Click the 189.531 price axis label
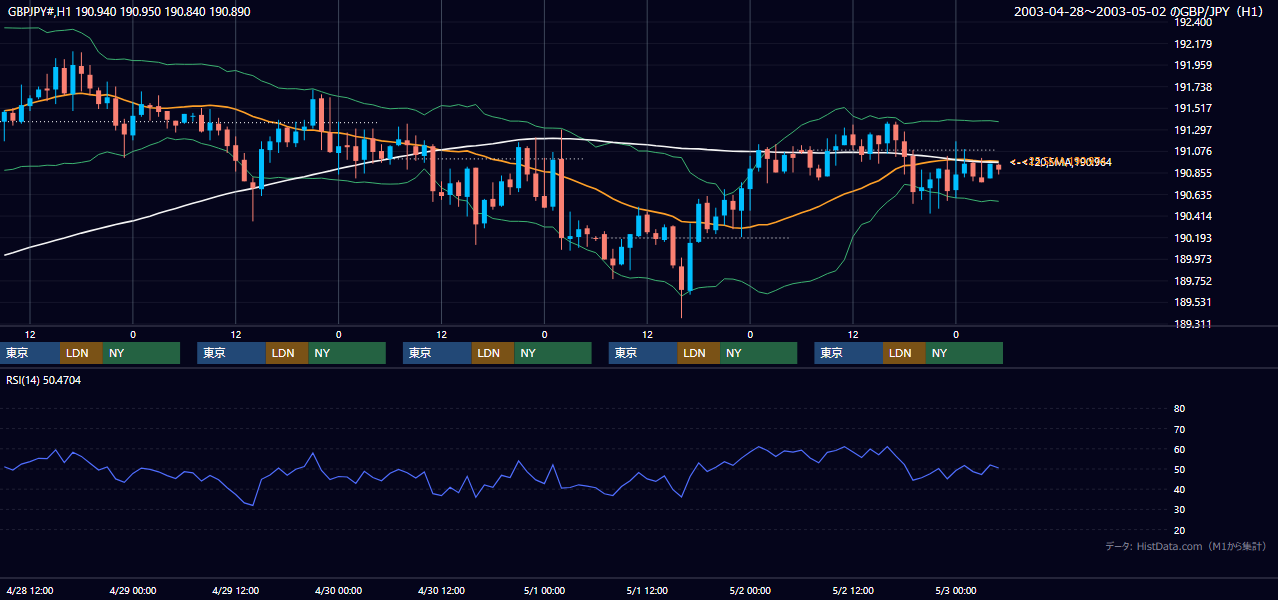 pos(1193,302)
